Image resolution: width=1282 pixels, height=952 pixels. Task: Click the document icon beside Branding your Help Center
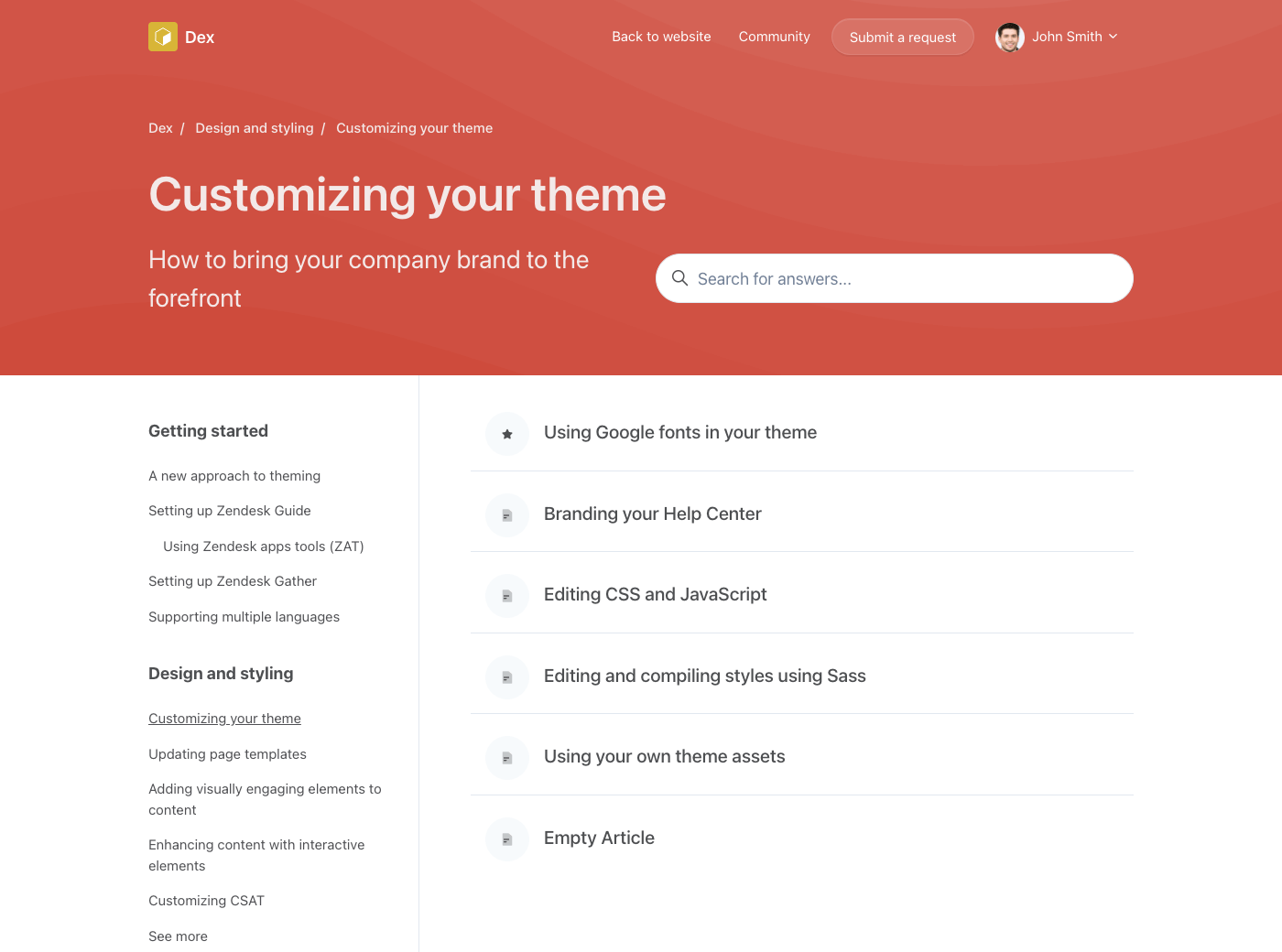coord(507,515)
